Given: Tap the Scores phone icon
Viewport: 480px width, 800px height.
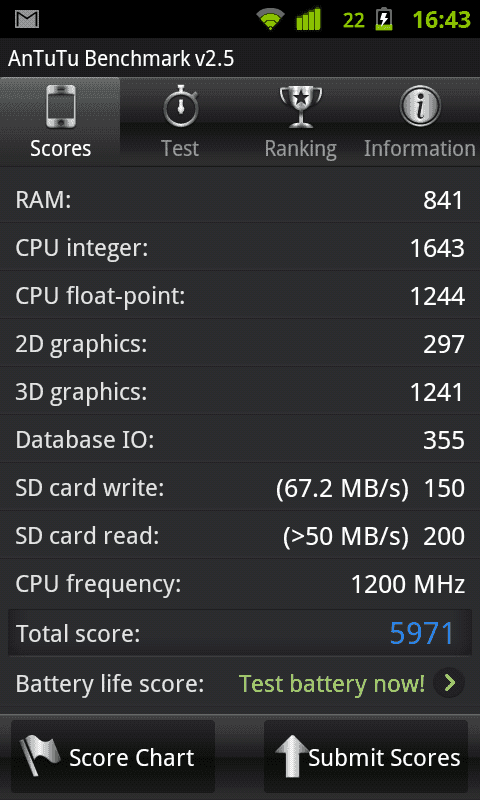Looking at the screenshot, I should click(61, 107).
